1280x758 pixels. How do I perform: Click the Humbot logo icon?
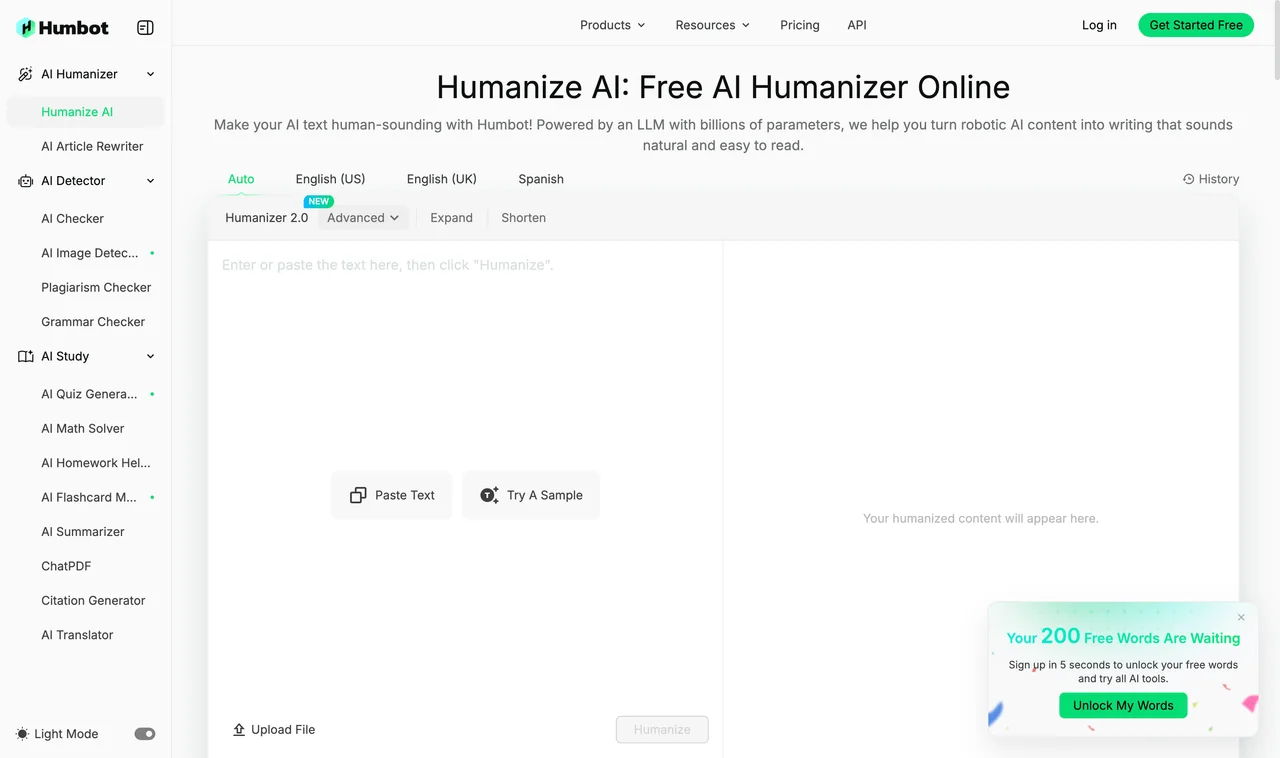click(26, 28)
